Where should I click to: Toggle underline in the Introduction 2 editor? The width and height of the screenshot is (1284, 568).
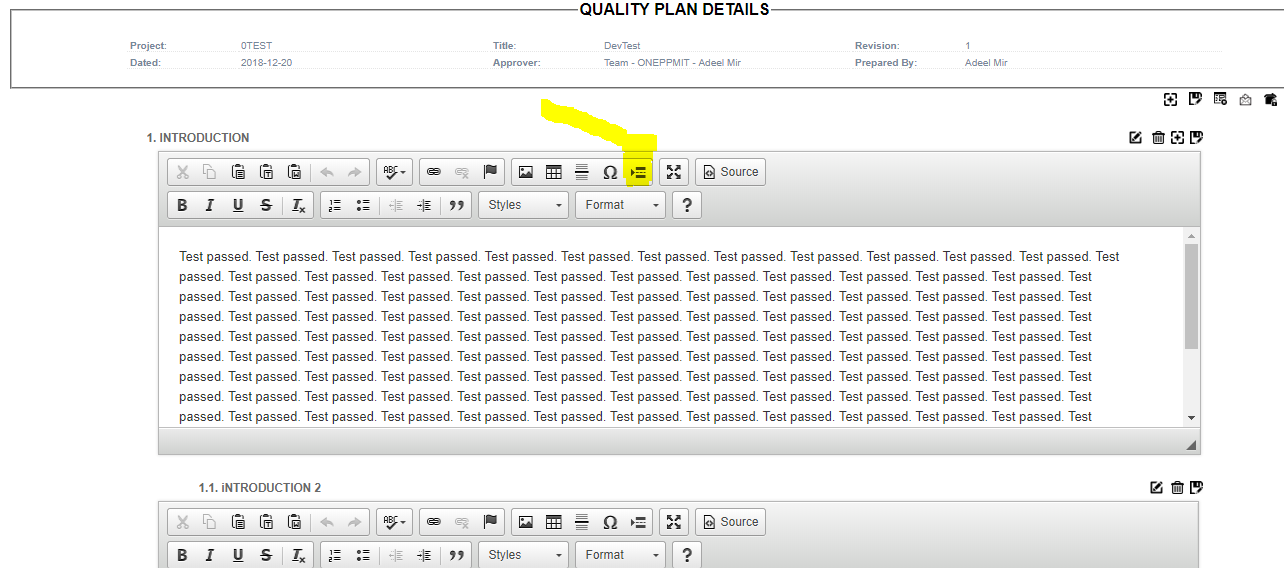pos(238,555)
